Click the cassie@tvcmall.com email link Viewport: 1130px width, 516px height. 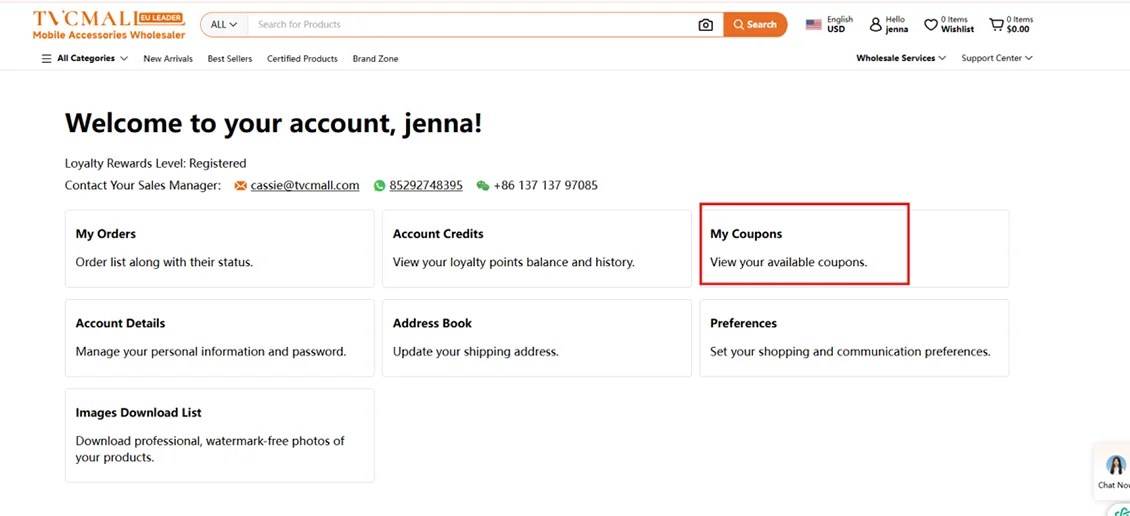pyautogui.click(x=304, y=186)
